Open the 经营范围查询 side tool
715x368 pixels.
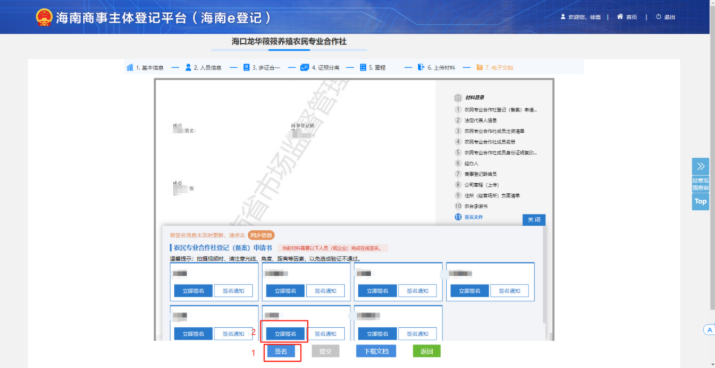point(700,184)
